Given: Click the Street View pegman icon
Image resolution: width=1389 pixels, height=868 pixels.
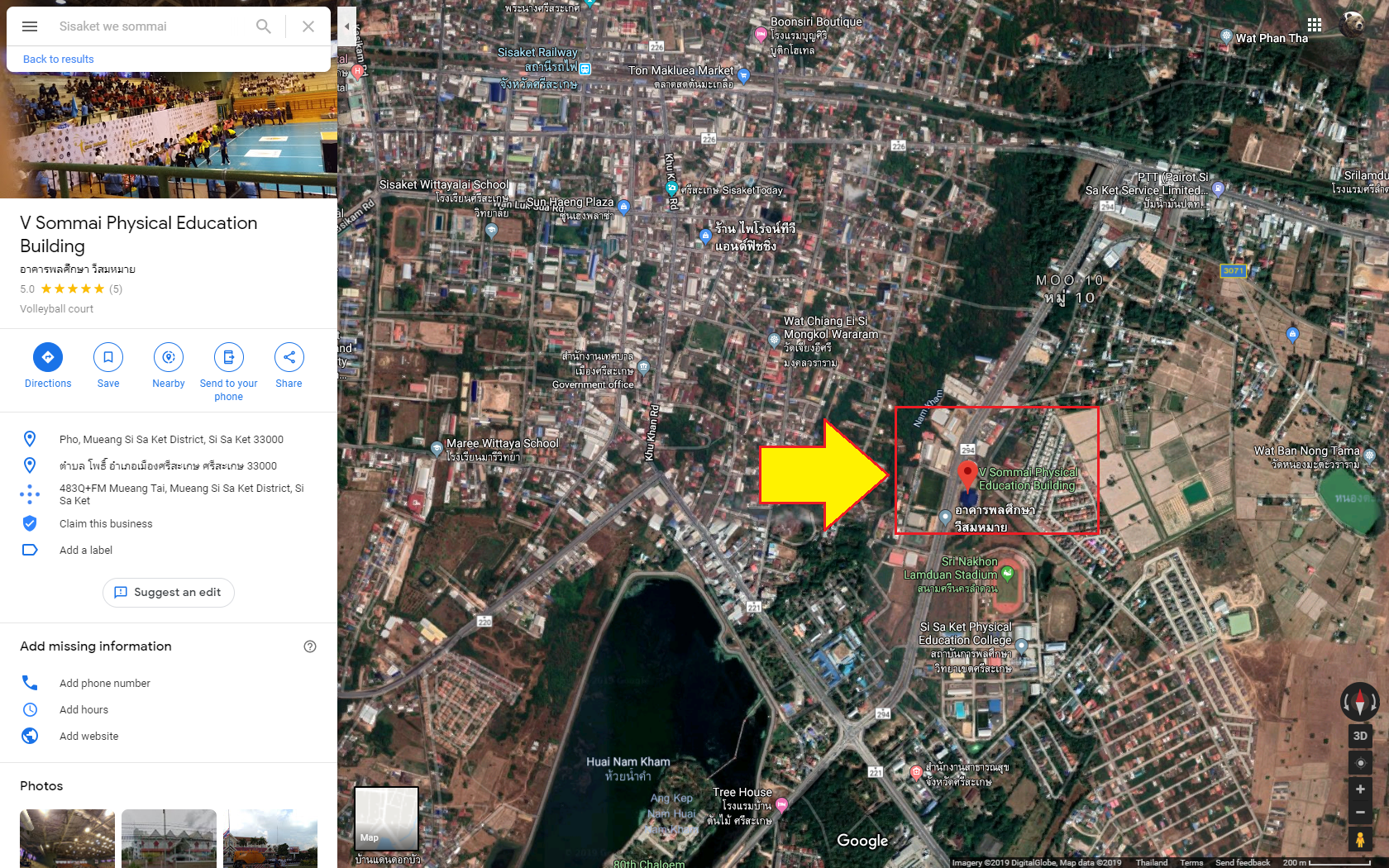Looking at the screenshot, I should [x=1360, y=840].
